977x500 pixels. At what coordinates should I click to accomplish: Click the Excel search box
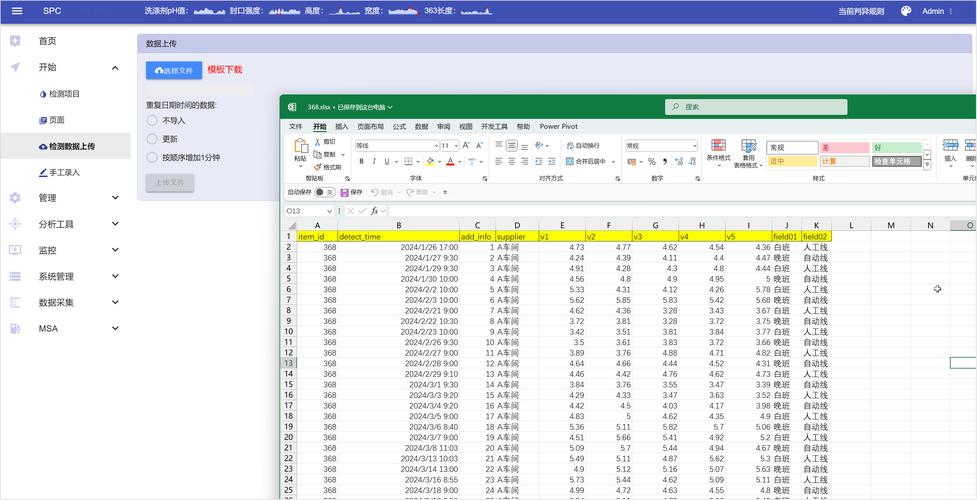point(756,107)
